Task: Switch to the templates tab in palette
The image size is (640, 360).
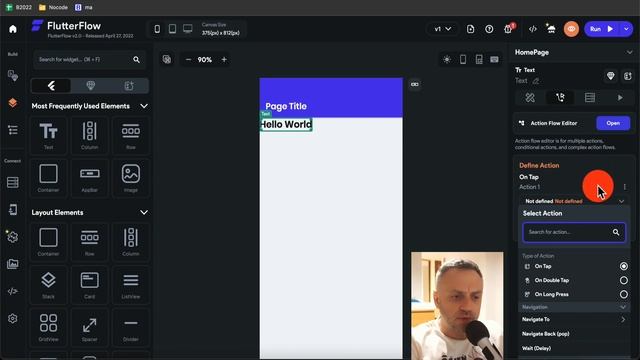Action: [129, 86]
